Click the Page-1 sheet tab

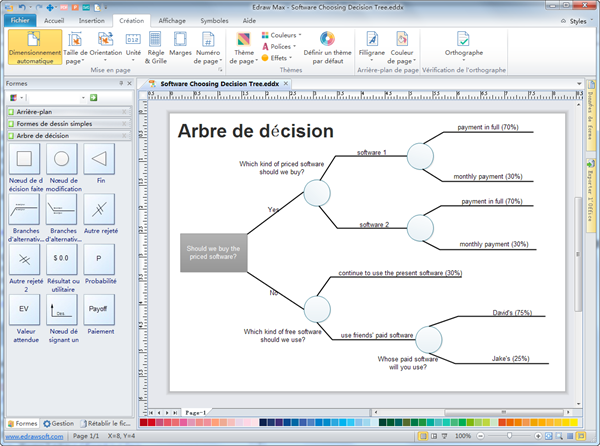196,412
